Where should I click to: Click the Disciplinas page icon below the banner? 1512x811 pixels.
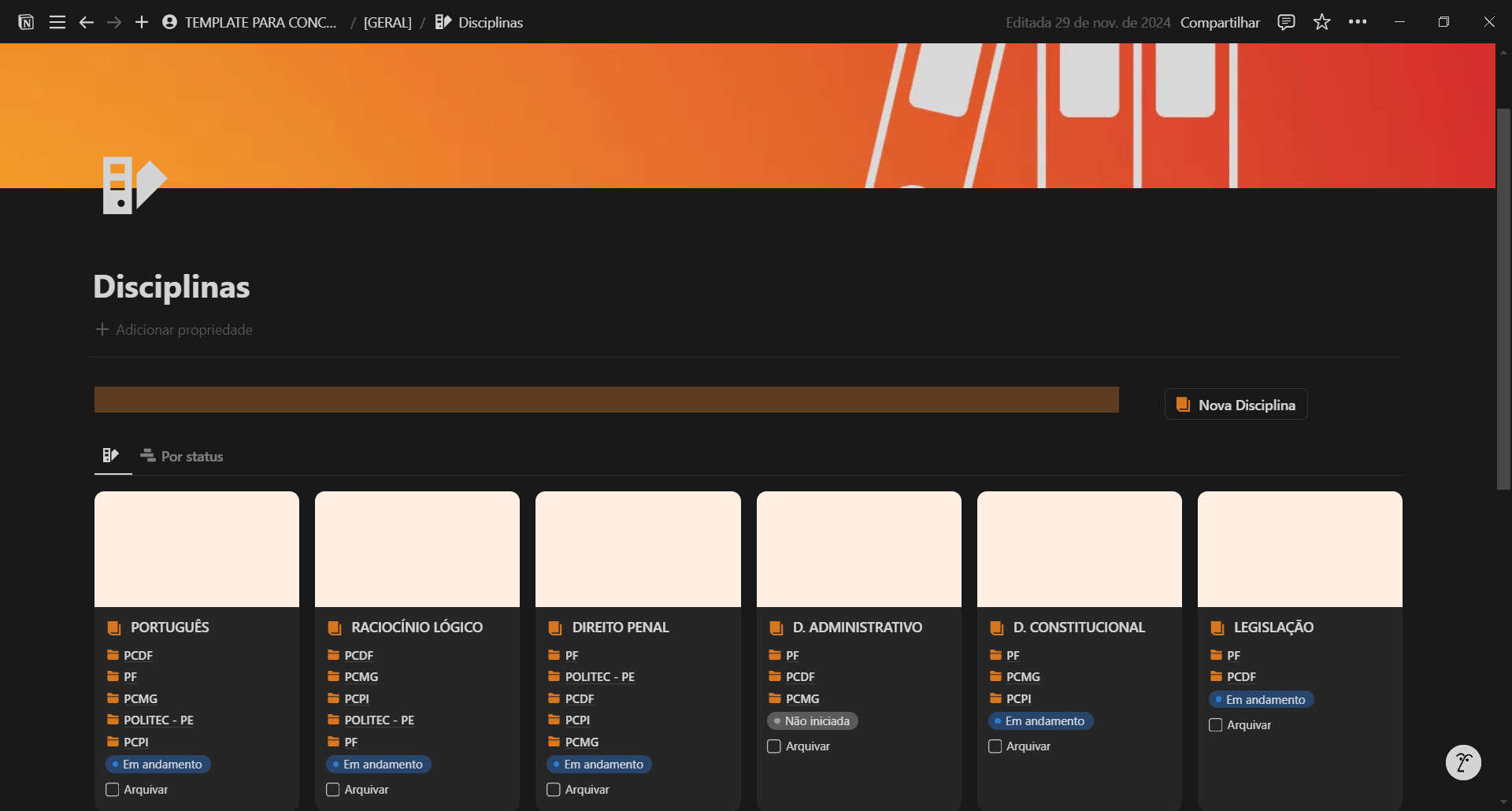click(134, 186)
